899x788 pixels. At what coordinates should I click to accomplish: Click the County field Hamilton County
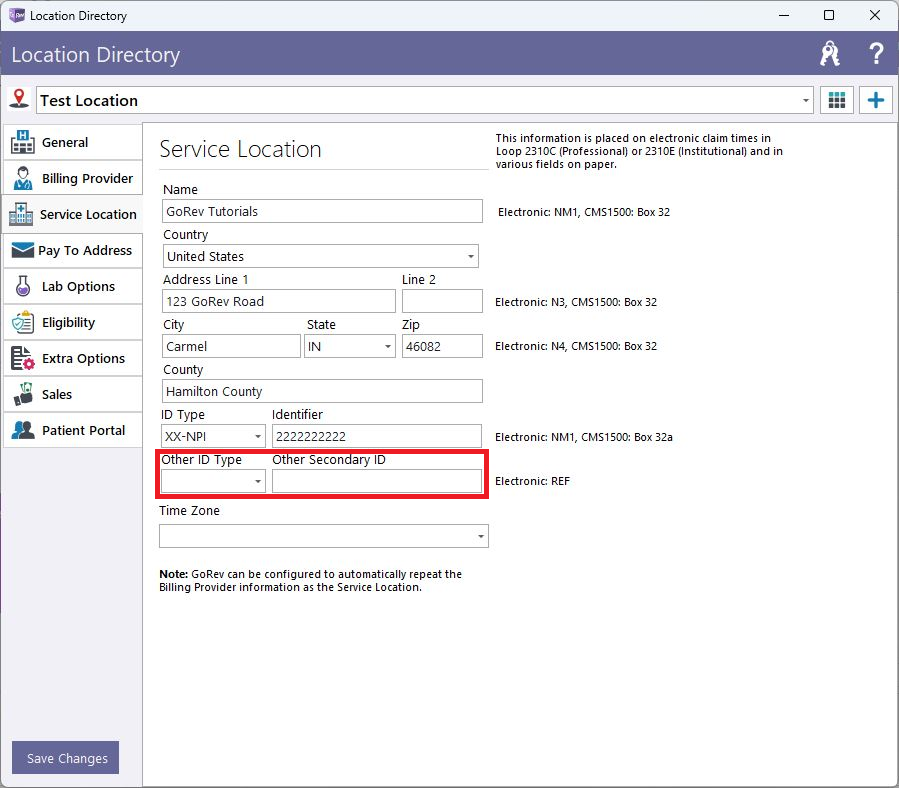(322, 391)
